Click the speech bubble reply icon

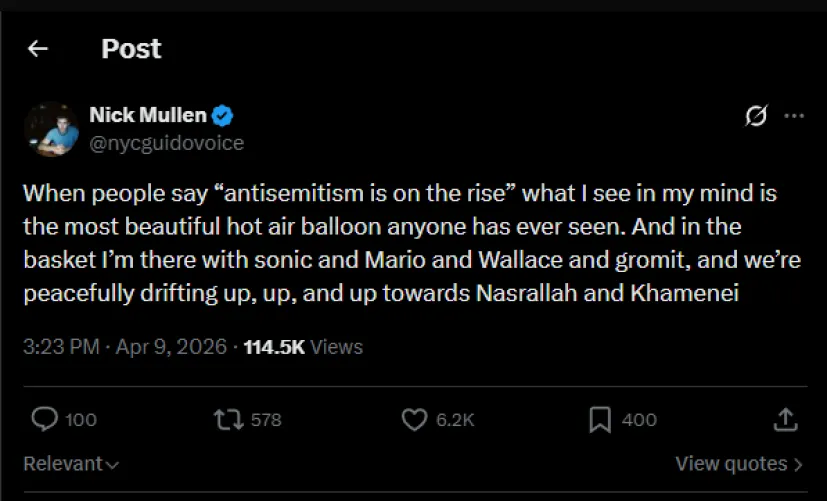[45, 419]
